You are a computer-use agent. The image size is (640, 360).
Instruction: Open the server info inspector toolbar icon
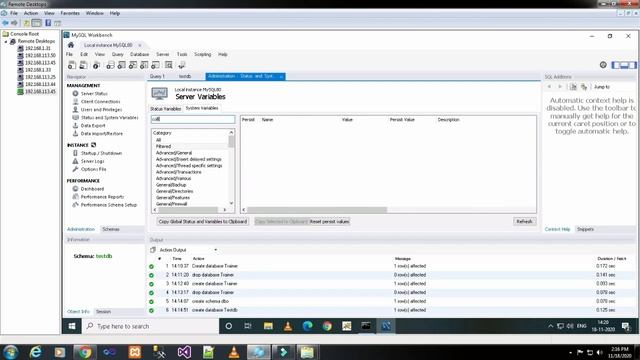coord(96,65)
